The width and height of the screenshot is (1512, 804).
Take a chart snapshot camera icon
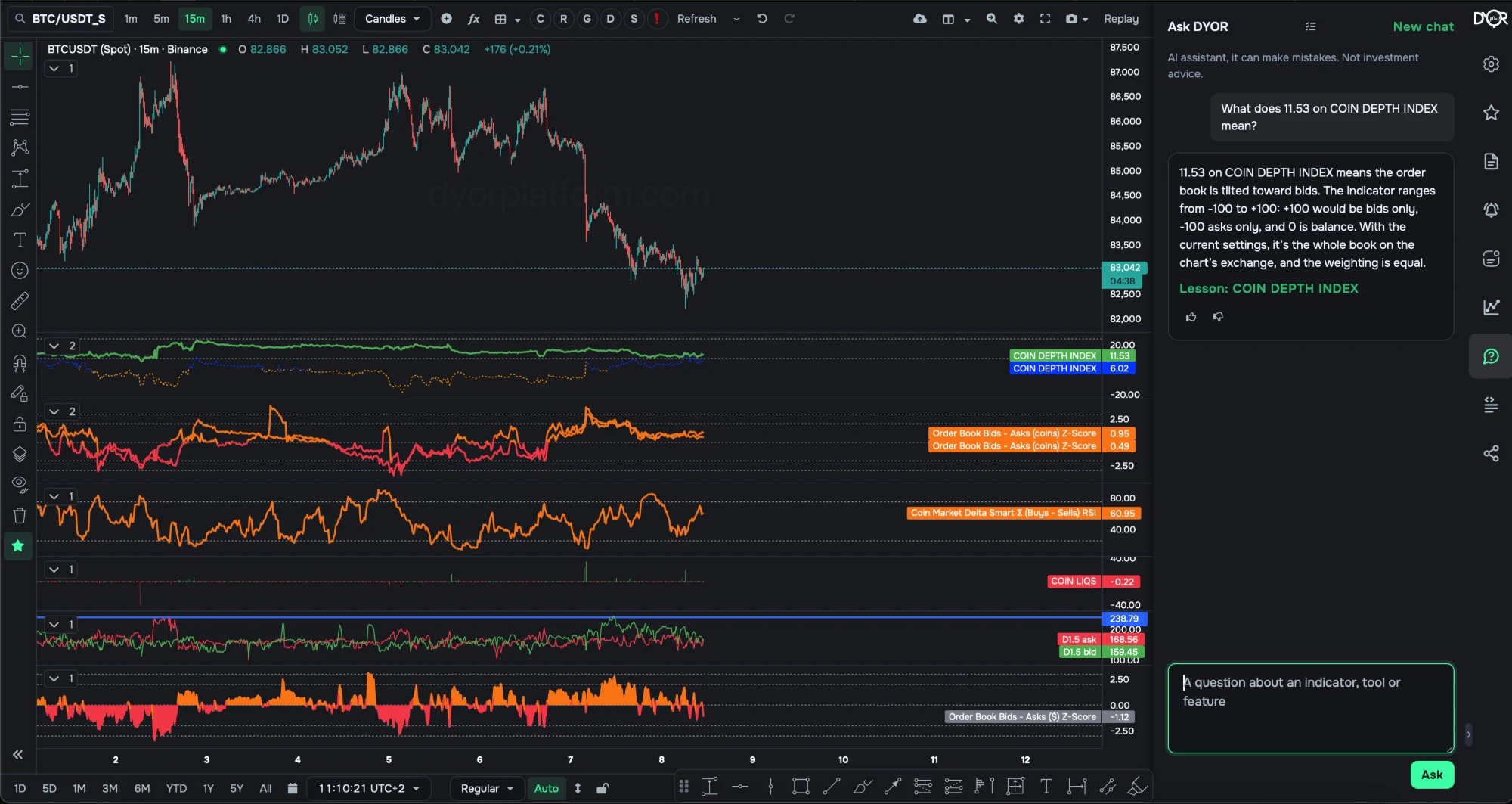click(1071, 19)
